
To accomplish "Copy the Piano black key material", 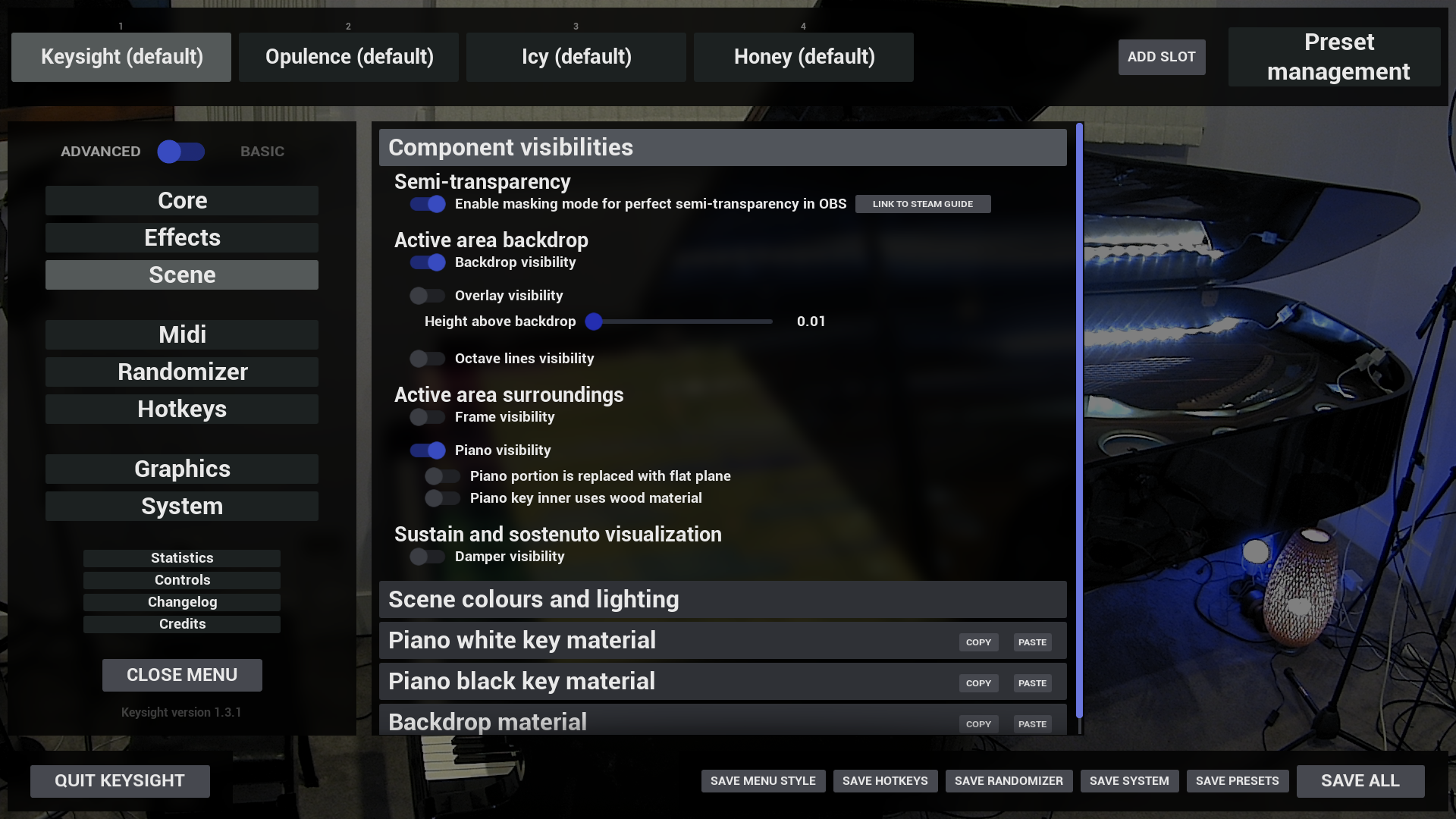I will click(x=978, y=683).
